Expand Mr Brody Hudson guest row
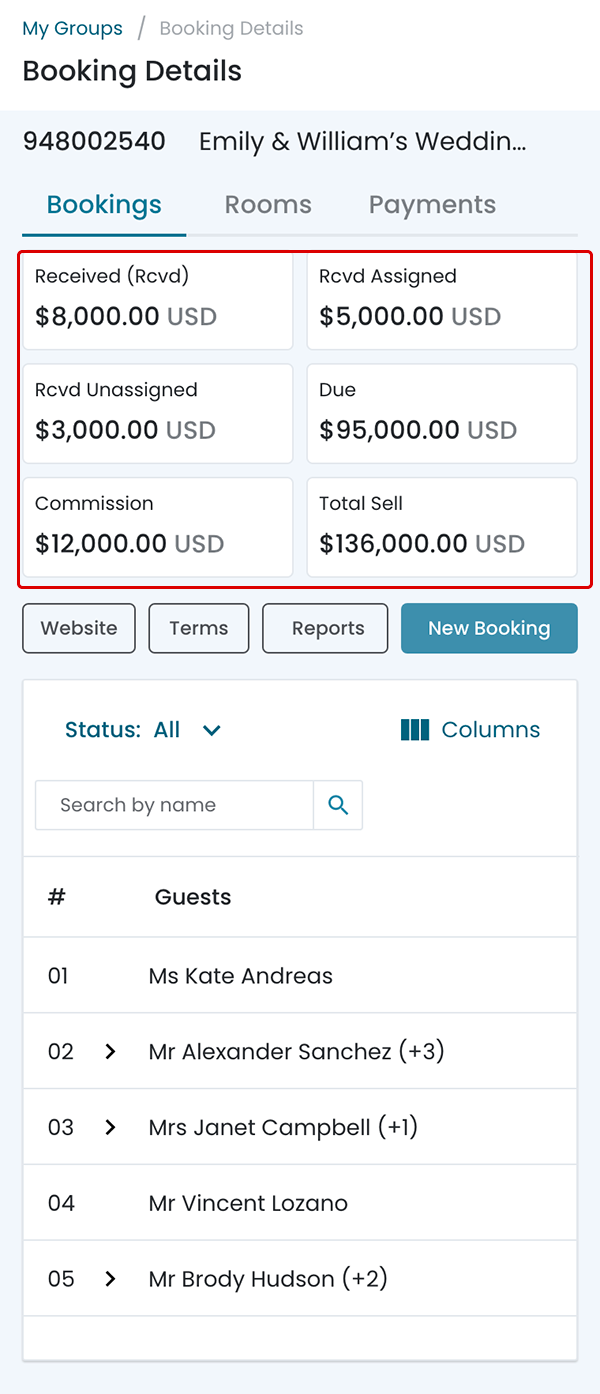 click(x=111, y=1279)
